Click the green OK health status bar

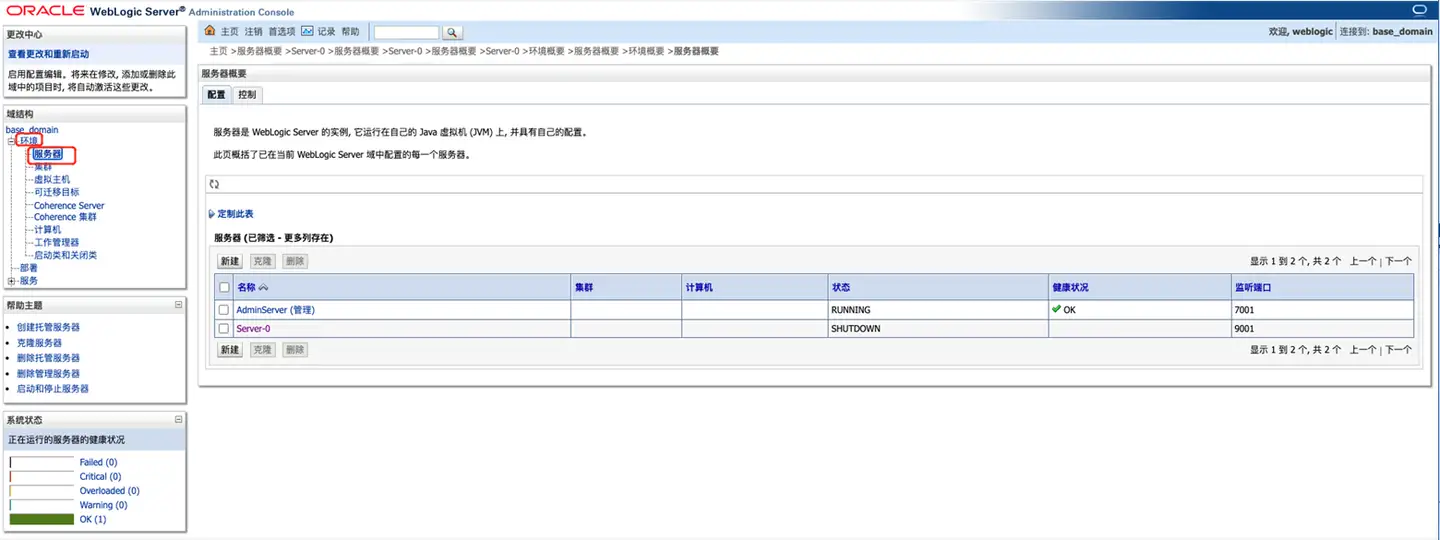(41, 519)
